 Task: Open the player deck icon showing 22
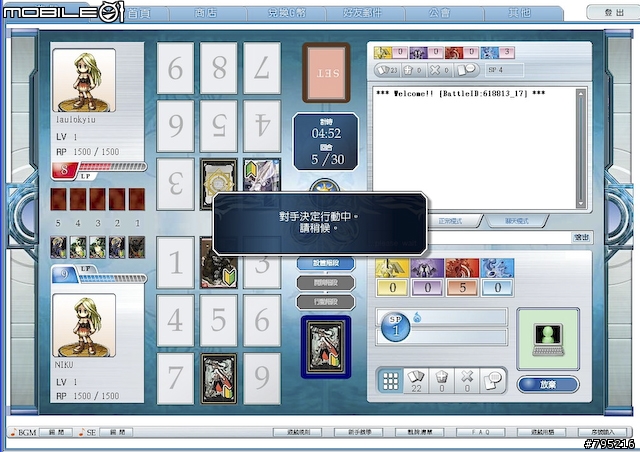[416, 381]
